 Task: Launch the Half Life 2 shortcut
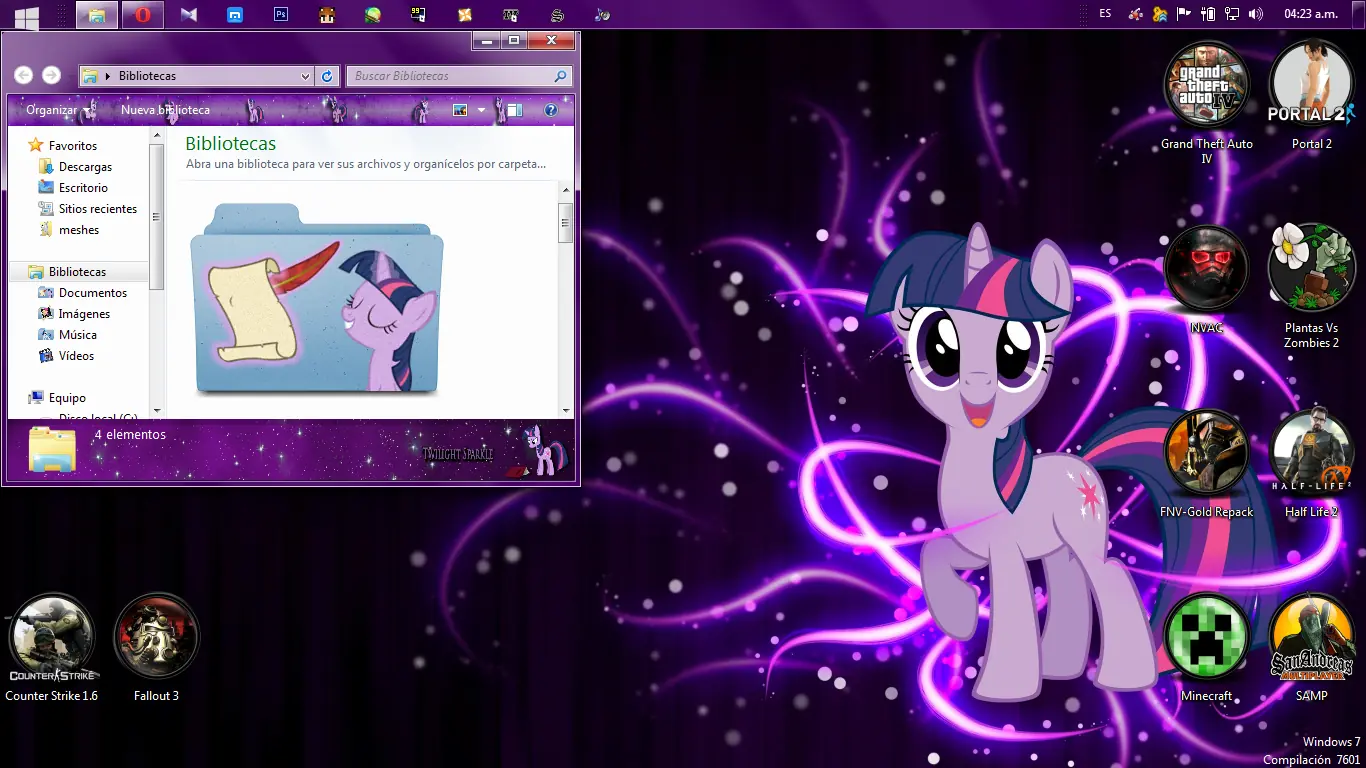tap(1311, 464)
